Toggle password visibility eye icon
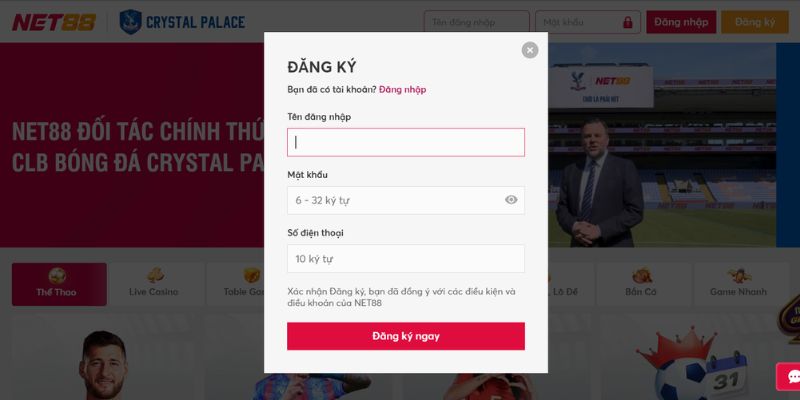800x400 pixels. (511, 200)
